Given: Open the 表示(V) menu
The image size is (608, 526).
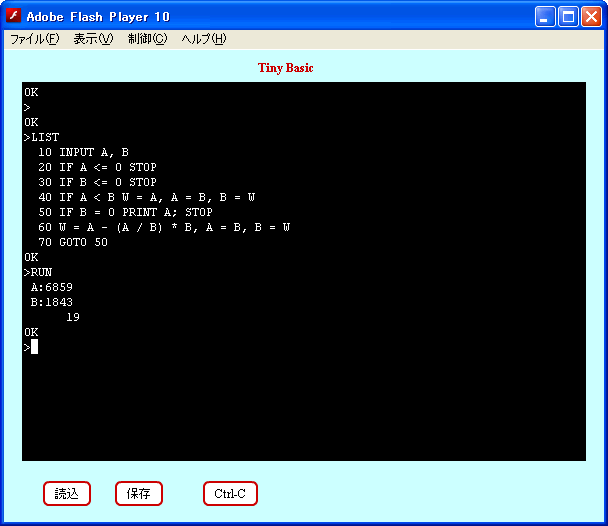Looking at the screenshot, I should click(93, 39).
